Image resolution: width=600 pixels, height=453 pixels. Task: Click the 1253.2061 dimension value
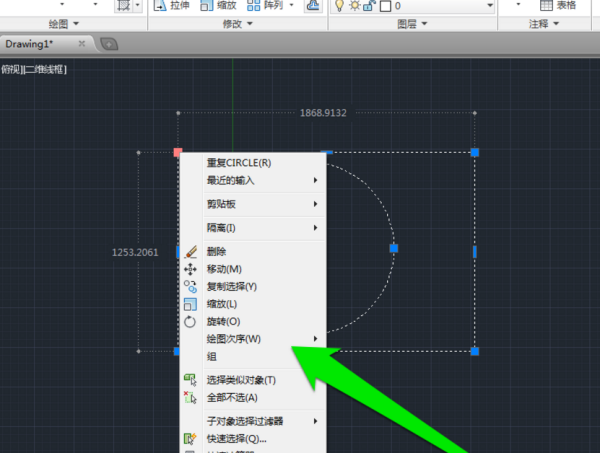135,253
